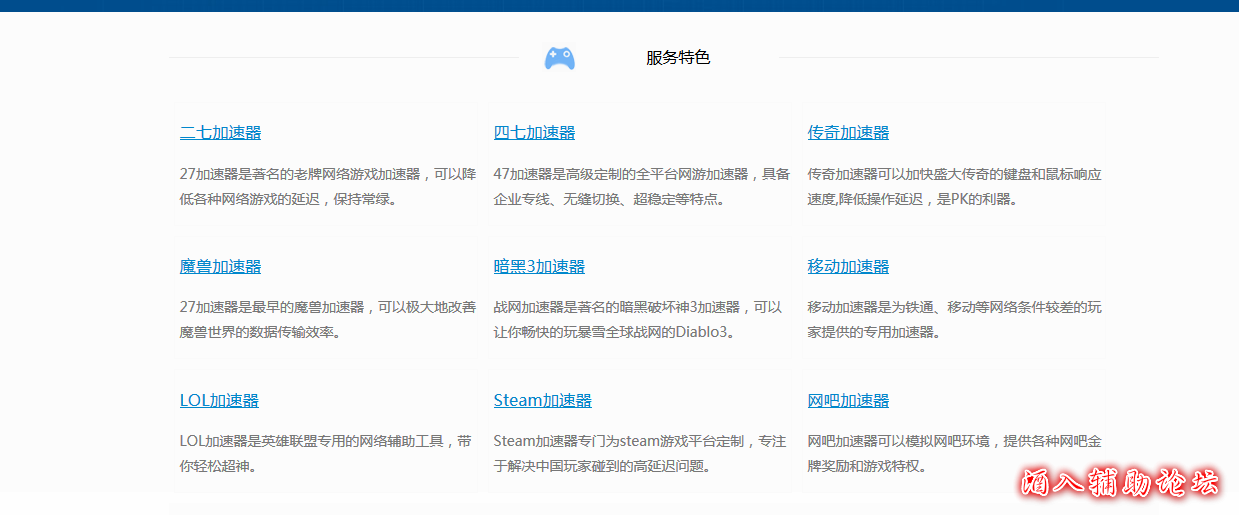
Task: Click the description starting 传奇加速器可以加快盛大传奇
Action: click(x=955, y=186)
